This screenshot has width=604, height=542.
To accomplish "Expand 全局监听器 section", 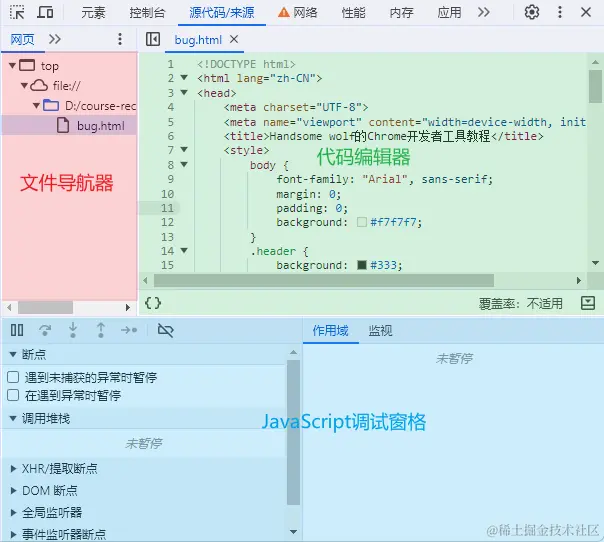I will [13, 512].
